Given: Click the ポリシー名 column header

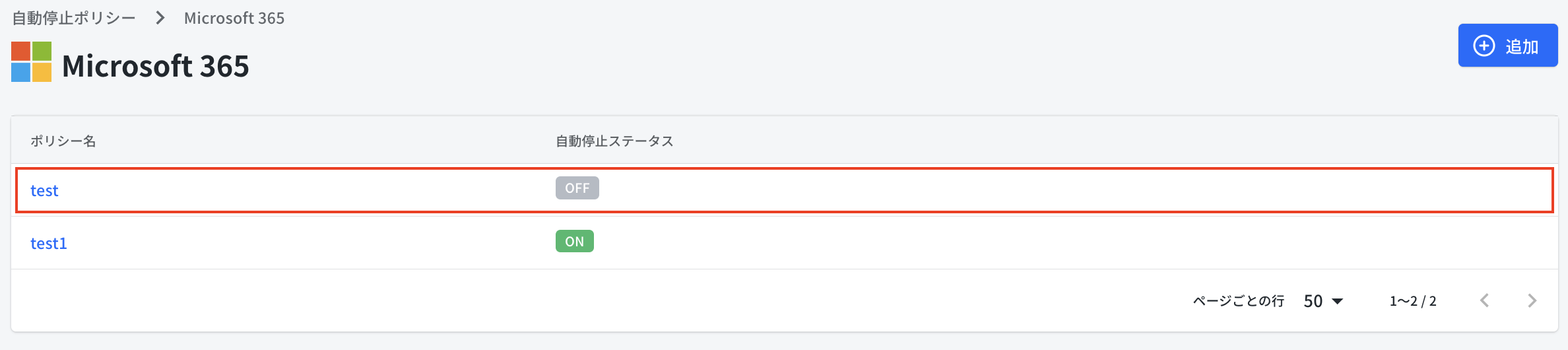Looking at the screenshot, I should pos(63,141).
